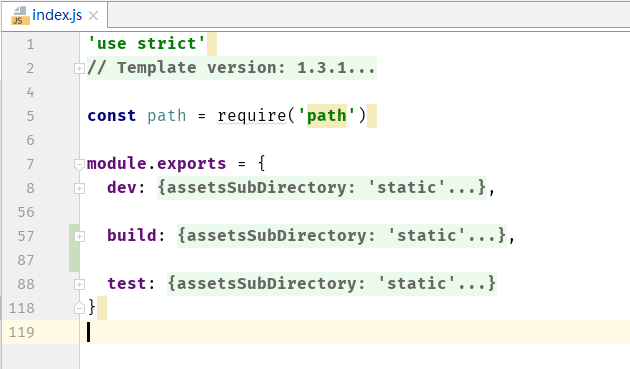This screenshot has height=369, width=630.
Task: Click the JS file icon on index.js tab
Action: [x=20, y=16]
